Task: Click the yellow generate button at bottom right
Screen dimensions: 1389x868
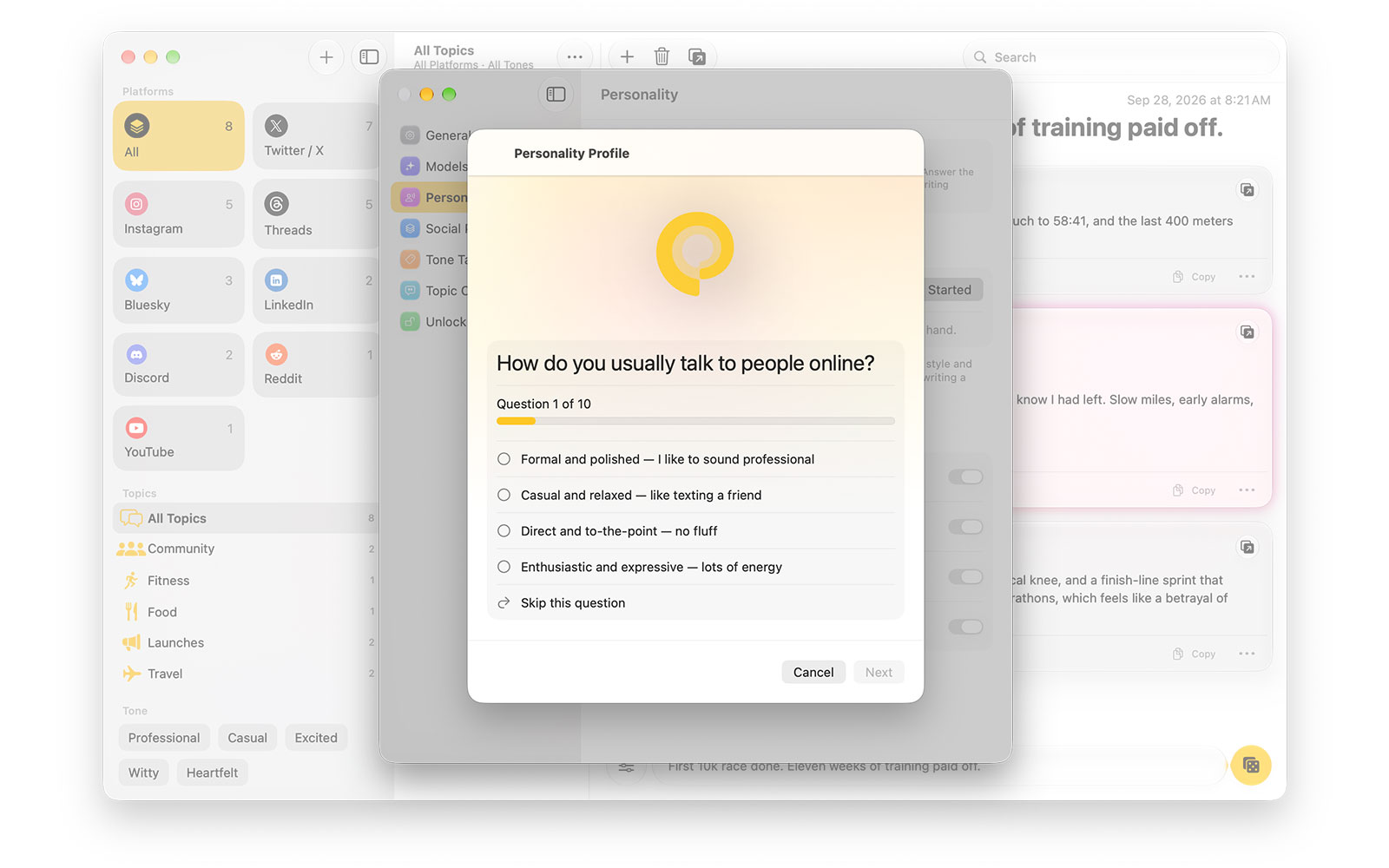Action: coord(1251,765)
